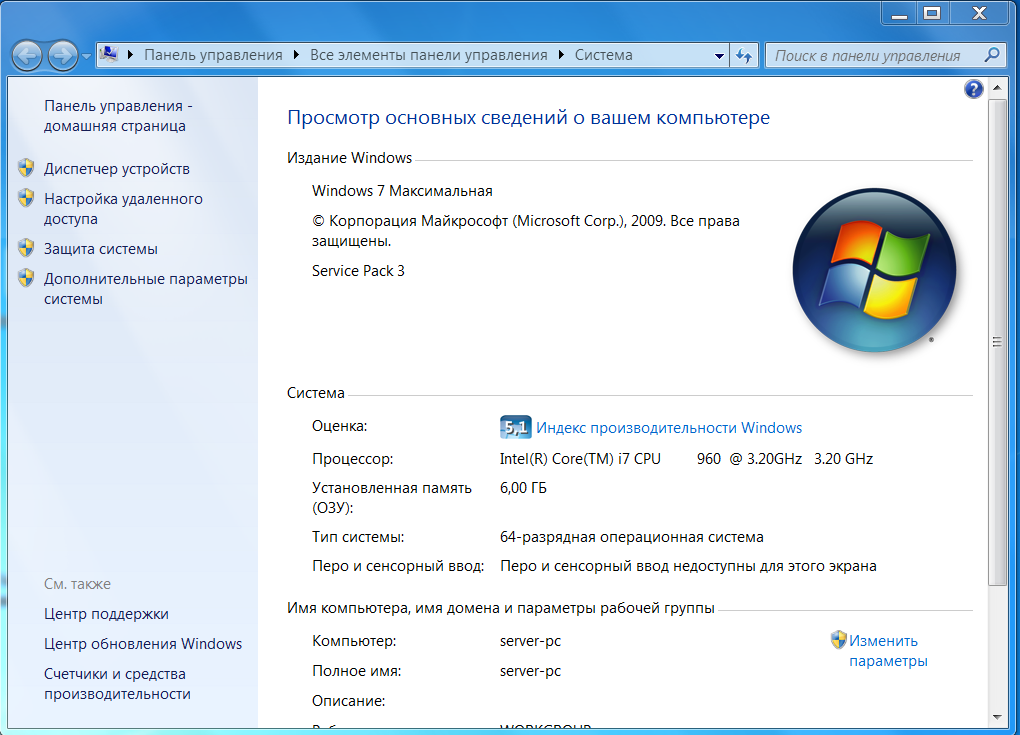1020x735 pixels.
Task: Click the Service Pack 3 text
Action: [x=358, y=271]
